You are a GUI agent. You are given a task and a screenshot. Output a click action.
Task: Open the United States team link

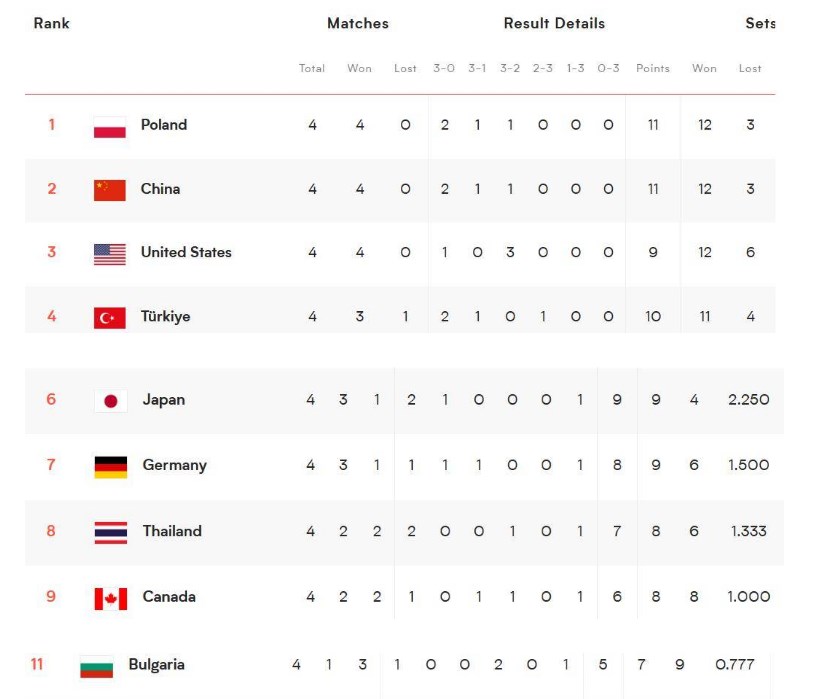point(186,252)
